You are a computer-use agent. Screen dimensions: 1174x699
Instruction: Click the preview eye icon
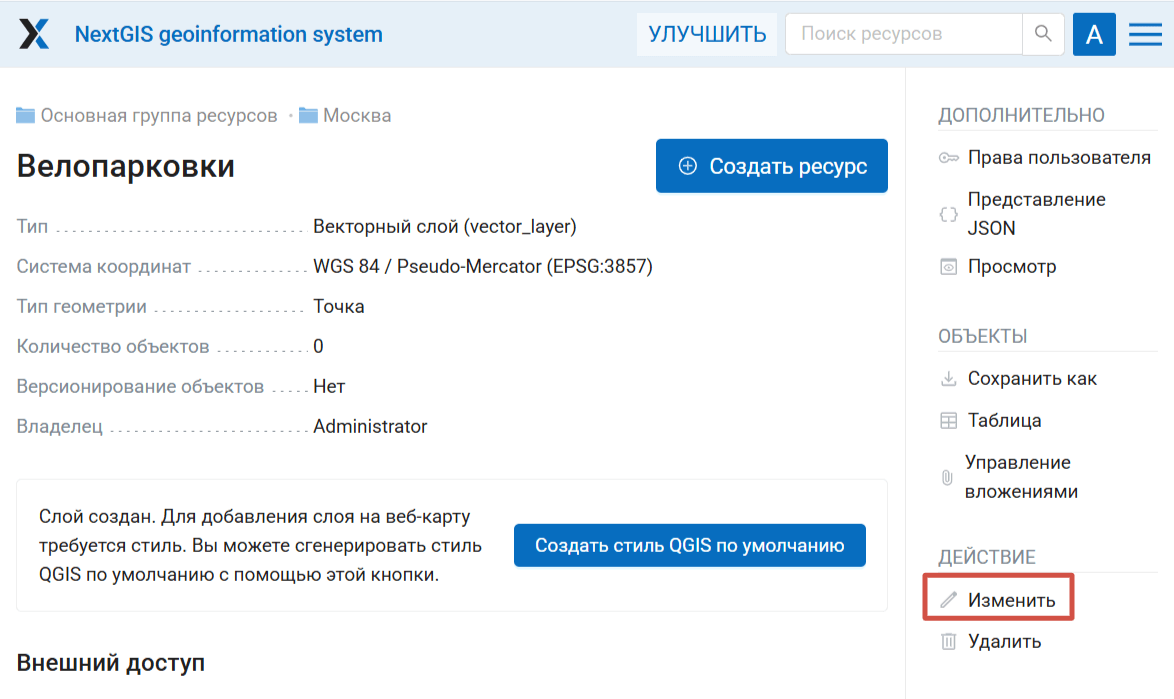pyautogui.click(x=949, y=267)
